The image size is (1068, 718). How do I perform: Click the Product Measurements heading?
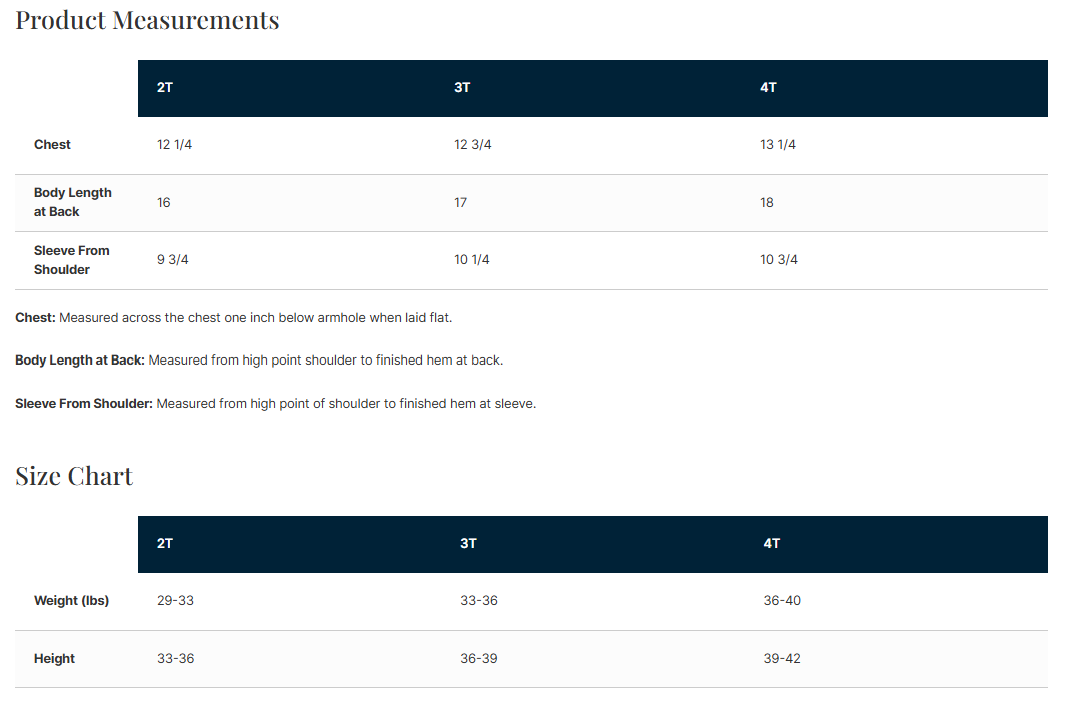click(147, 20)
